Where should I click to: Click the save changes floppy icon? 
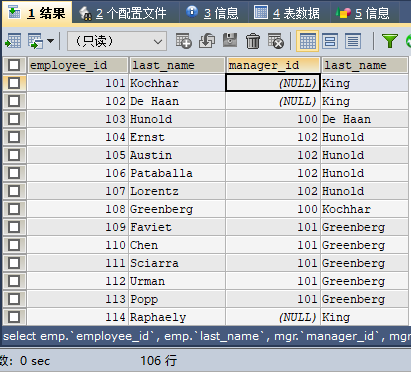coord(230,41)
